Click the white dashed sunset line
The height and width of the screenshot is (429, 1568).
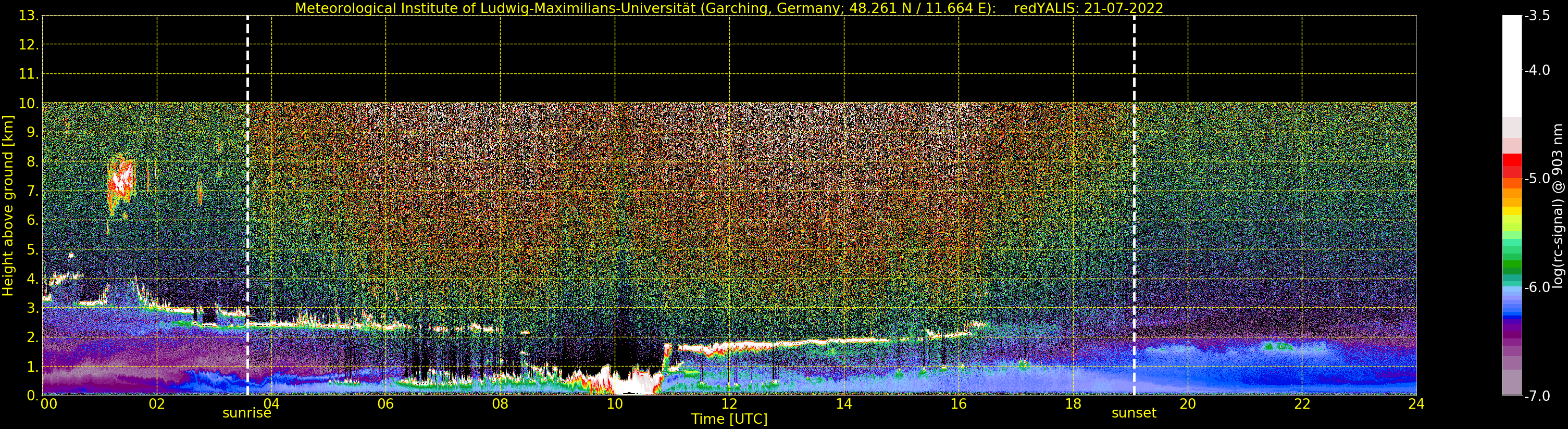(x=1134, y=205)
